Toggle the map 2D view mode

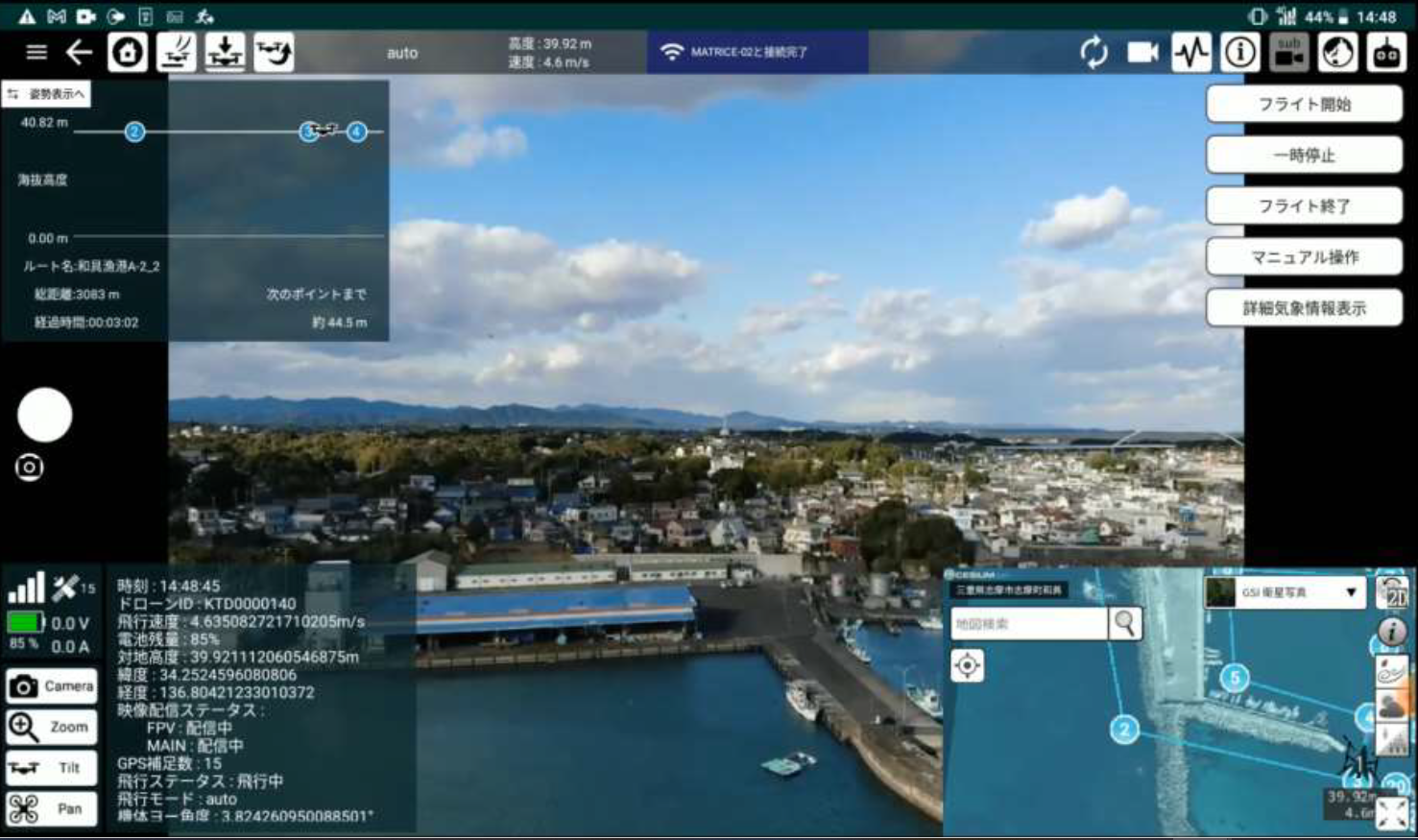[1393, 592]
